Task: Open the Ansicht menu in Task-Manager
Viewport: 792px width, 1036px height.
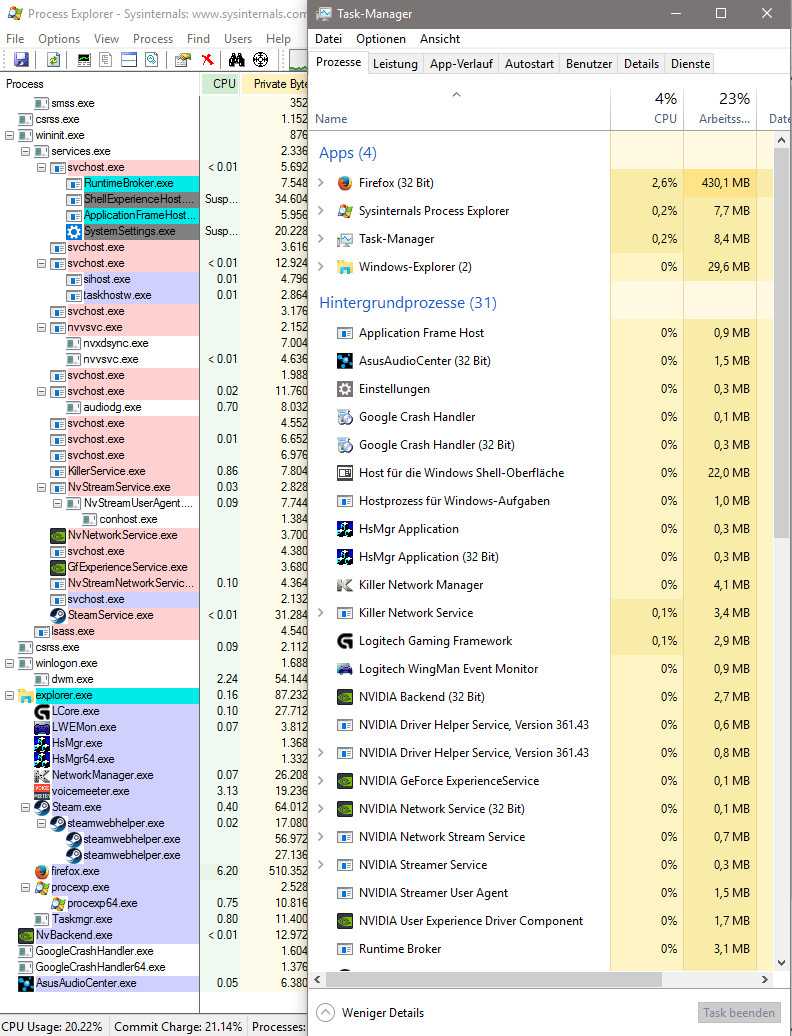Action: pyautogui.click(x=440, y=39)
